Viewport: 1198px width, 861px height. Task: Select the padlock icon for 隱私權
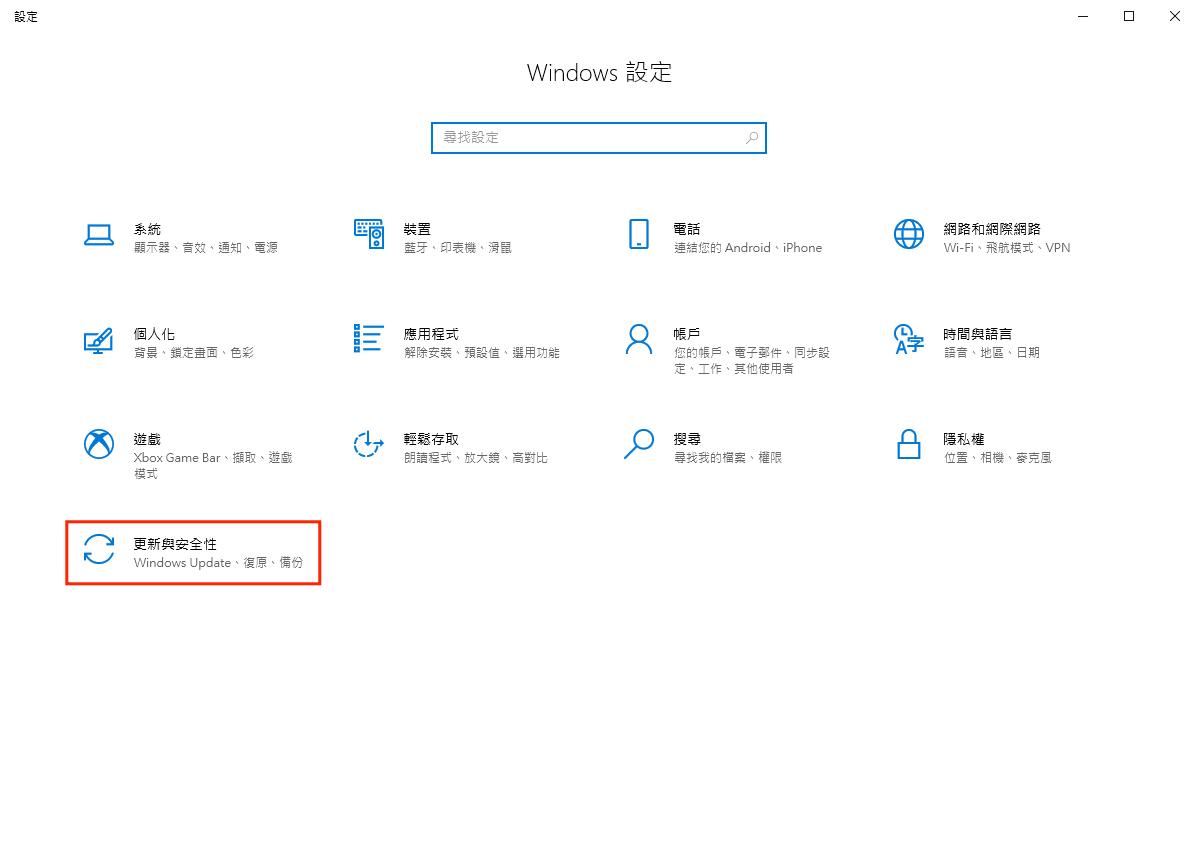point(908,444)
